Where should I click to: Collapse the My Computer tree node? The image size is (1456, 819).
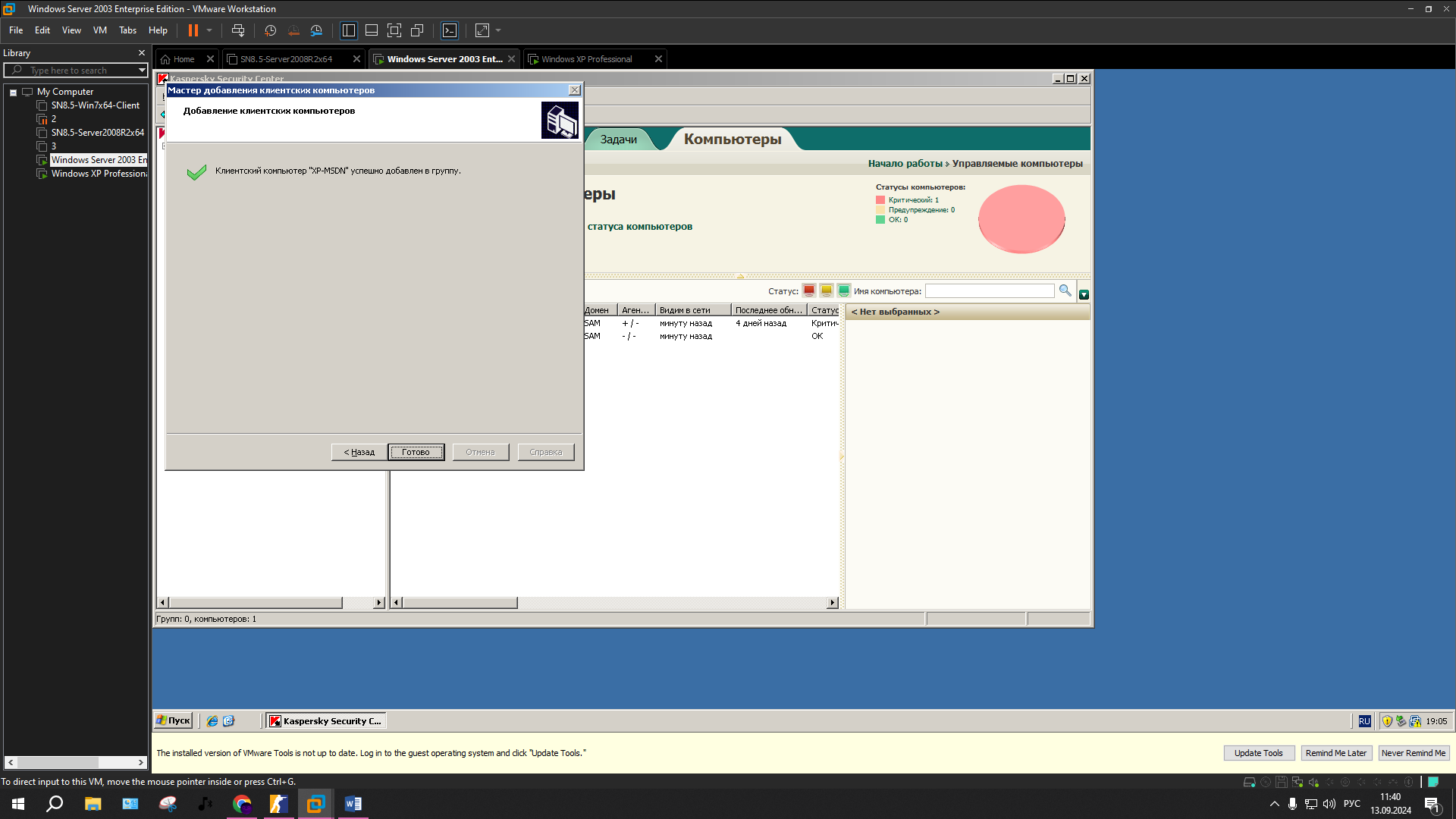click(x=13, y=93)
